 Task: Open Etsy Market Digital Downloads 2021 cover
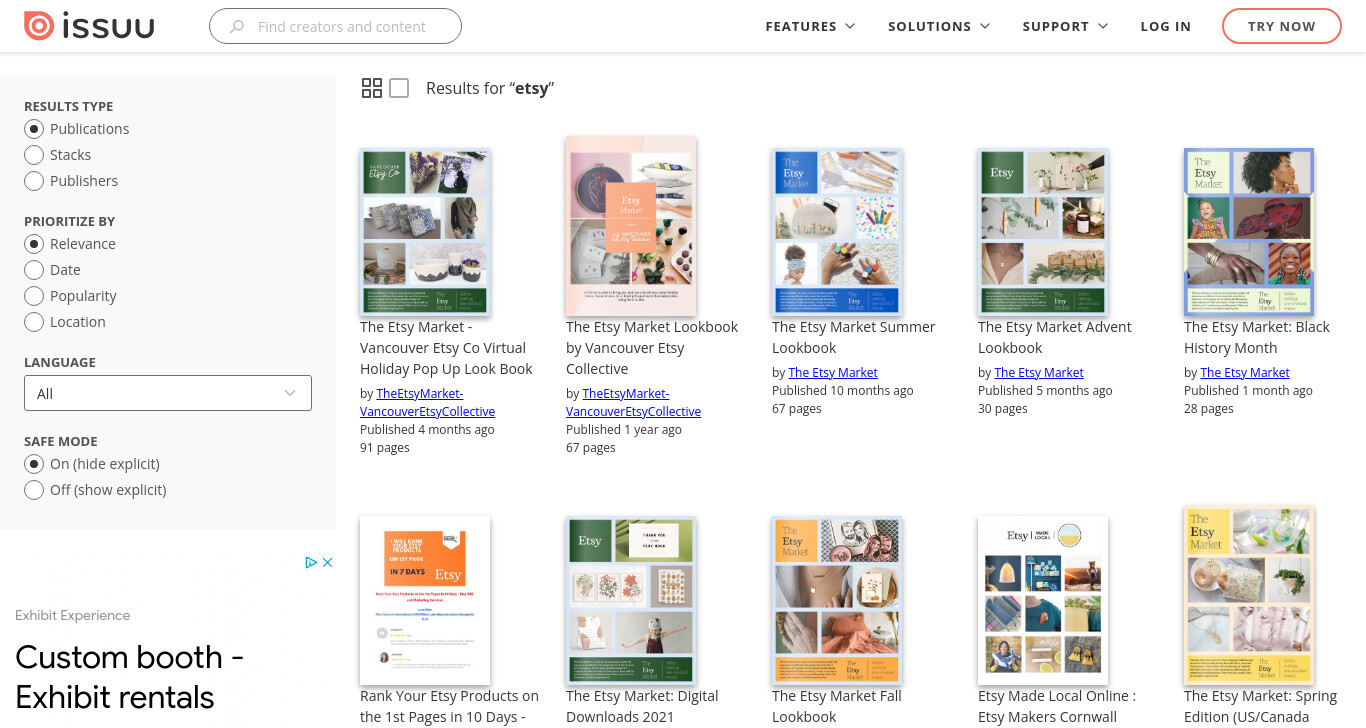[x=631, y=600]
